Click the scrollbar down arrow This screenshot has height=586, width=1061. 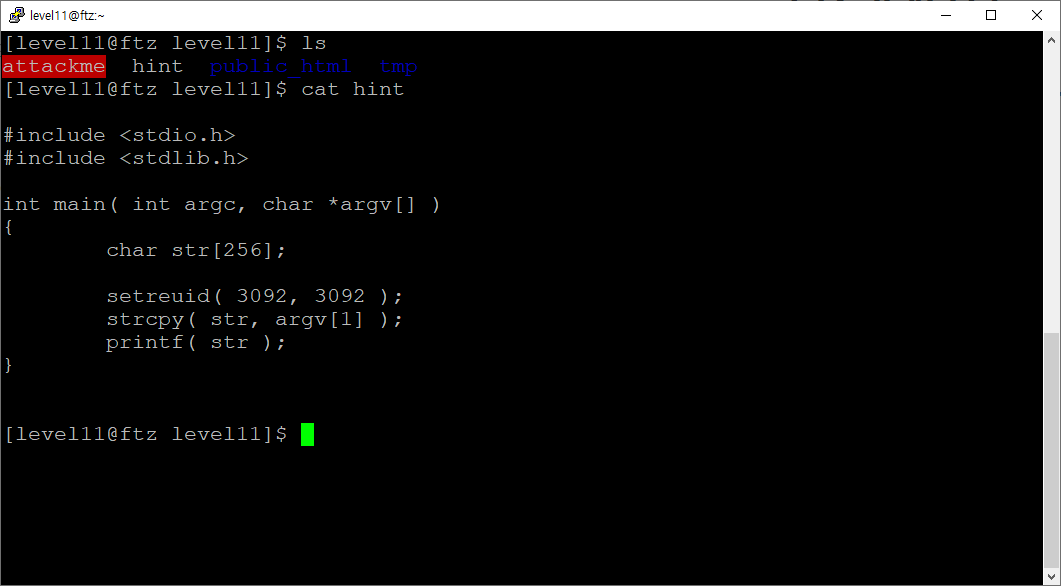1052,577
